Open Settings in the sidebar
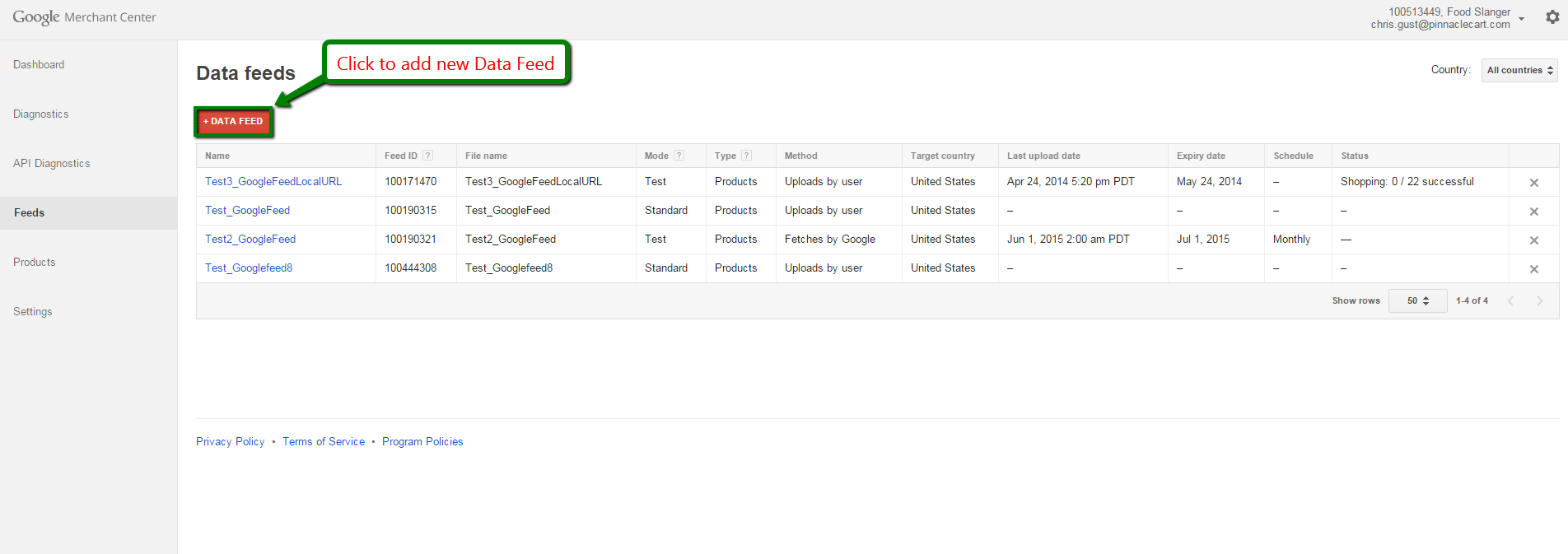 pos(33,311)
